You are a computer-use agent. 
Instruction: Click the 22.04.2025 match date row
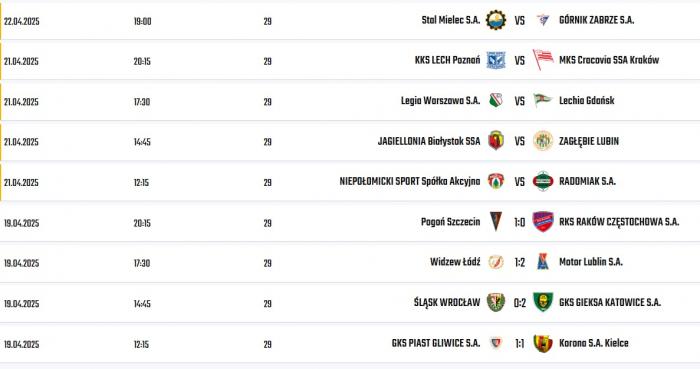coord(350,21)
